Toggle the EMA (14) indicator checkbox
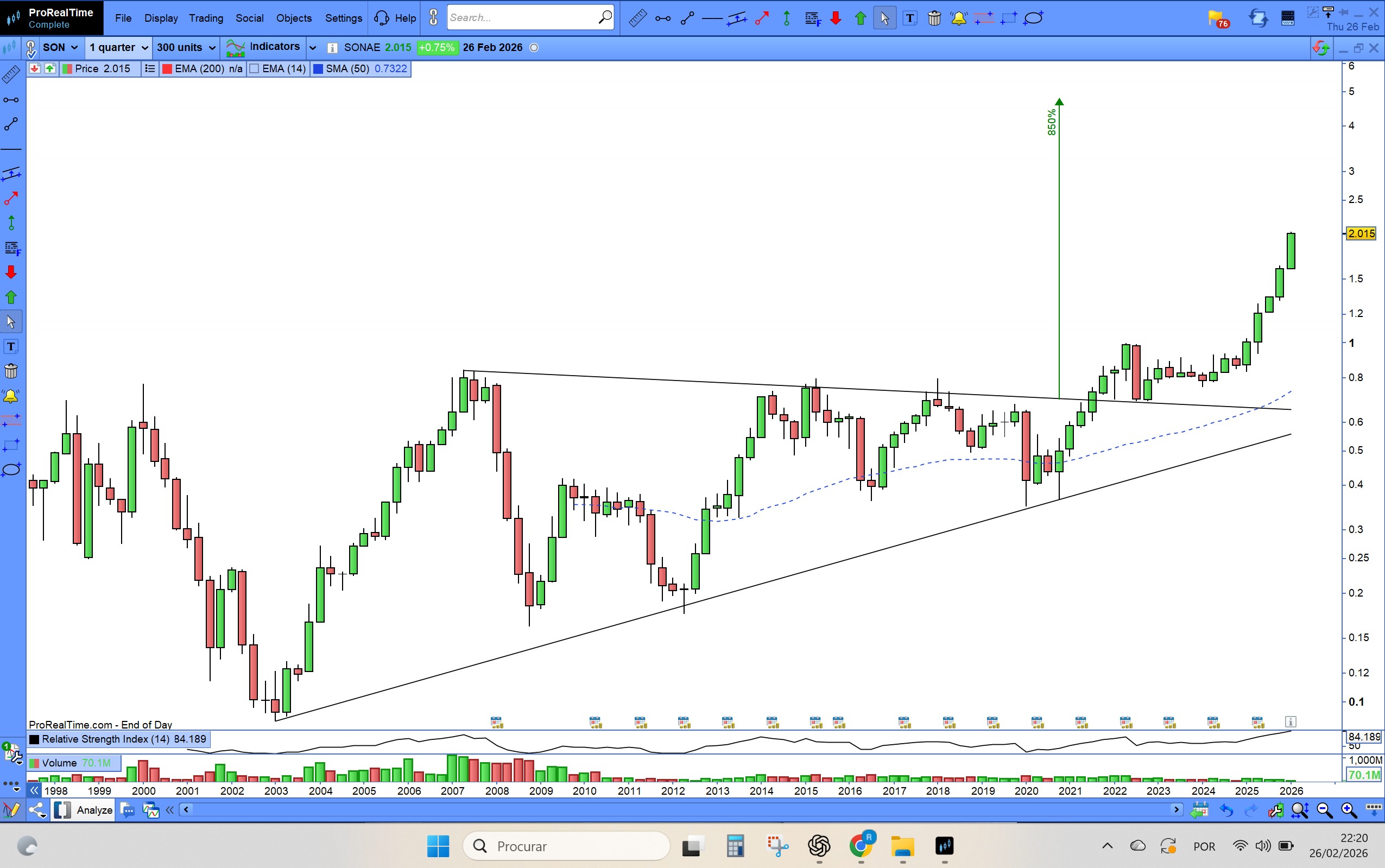The image size is (1385, 868). 255,69
